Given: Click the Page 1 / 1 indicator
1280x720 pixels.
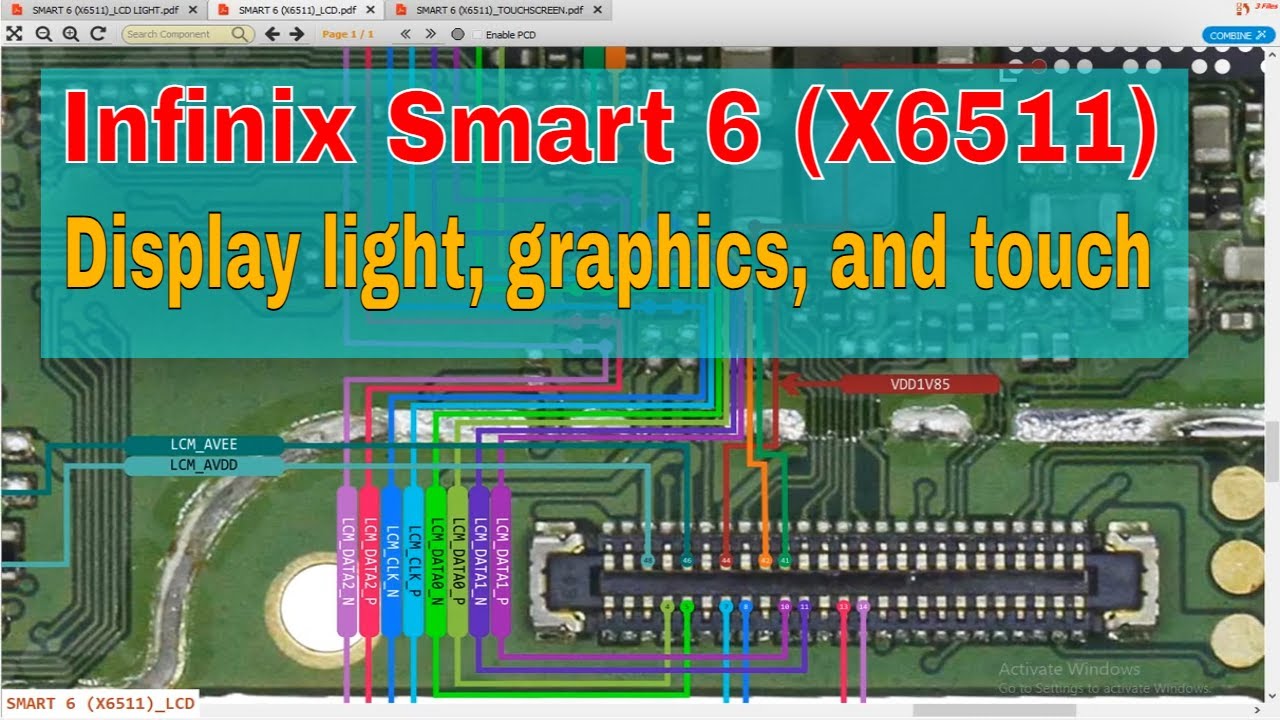Looking at the screenshot, I should pos(347,34).
